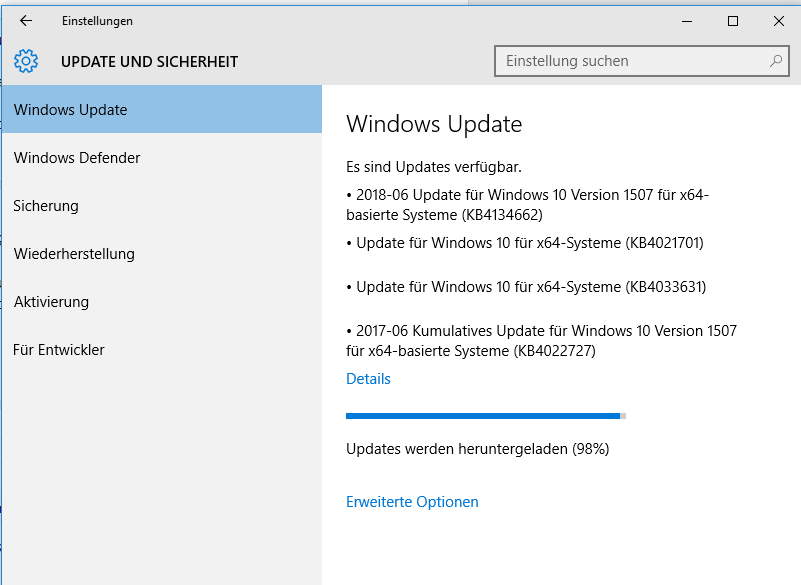Click 'Updates werden heruntergeladen (98%)' status
Image resolution: width=801 pixels, height=585 pixels.
[478, 449]
